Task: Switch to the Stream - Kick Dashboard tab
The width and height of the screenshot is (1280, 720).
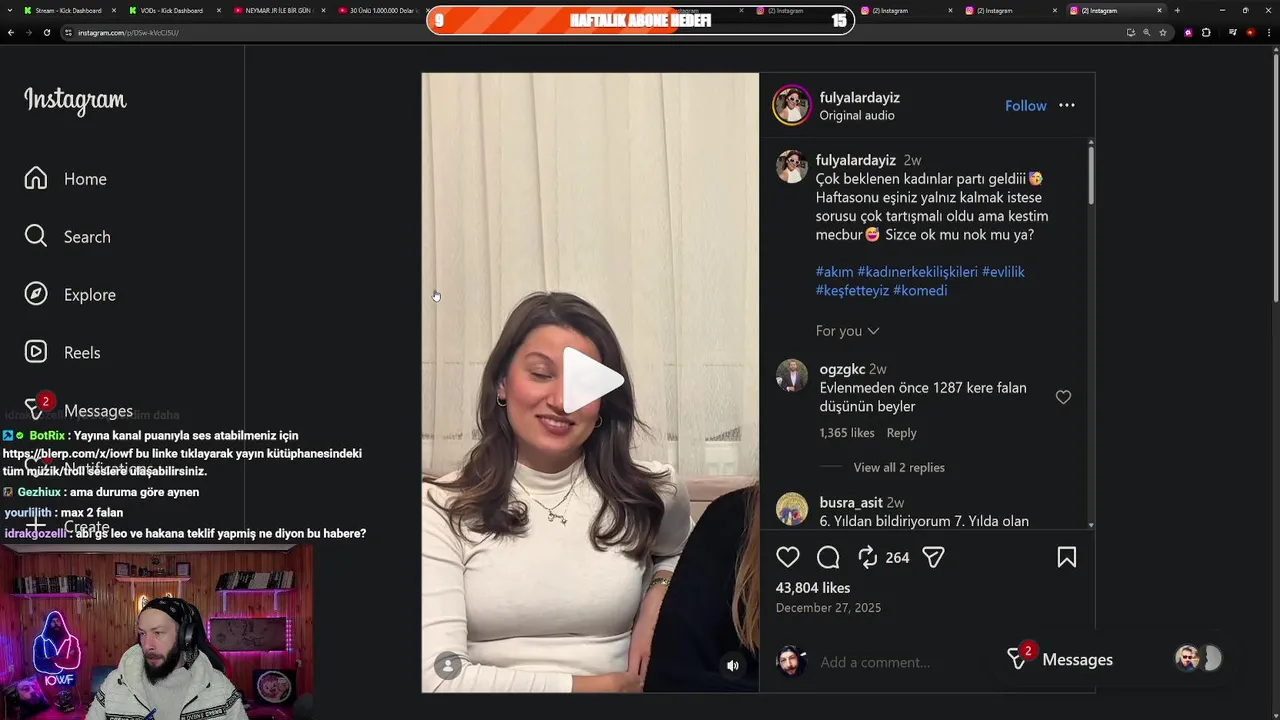Action: pos(68,10)
